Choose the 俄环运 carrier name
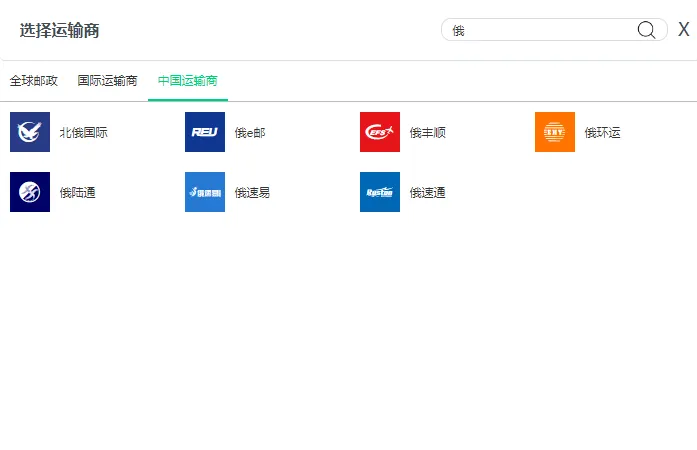The image size is (697, 450). coord(602,133)
